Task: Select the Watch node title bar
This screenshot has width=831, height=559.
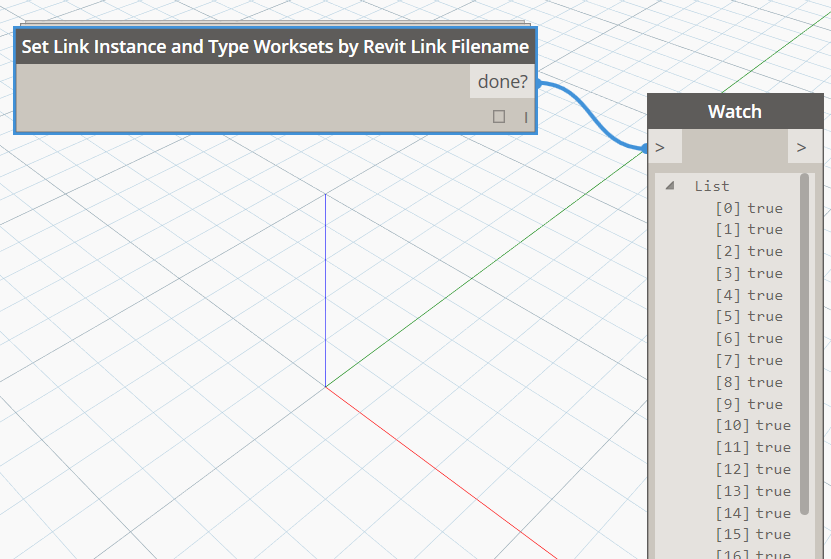Action: (734, 112)
